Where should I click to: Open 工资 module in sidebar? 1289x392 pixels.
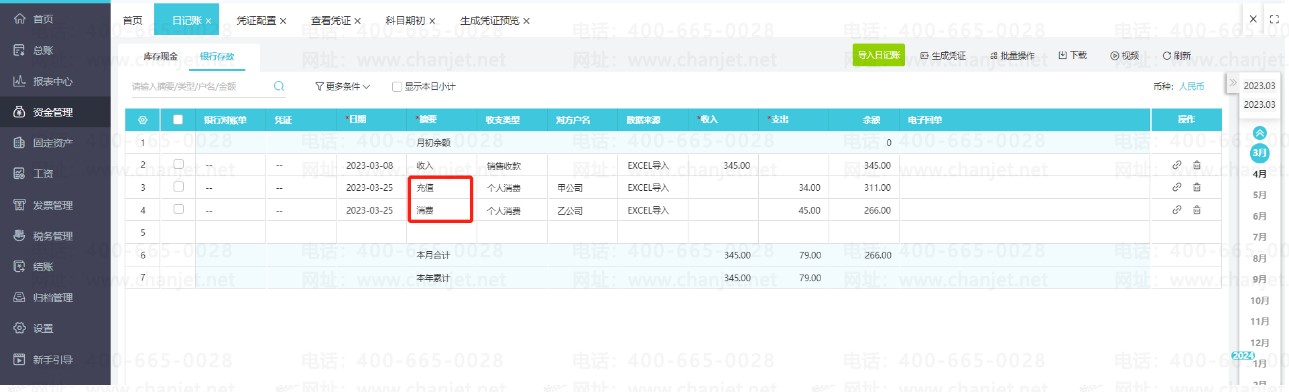click(55, 174)
